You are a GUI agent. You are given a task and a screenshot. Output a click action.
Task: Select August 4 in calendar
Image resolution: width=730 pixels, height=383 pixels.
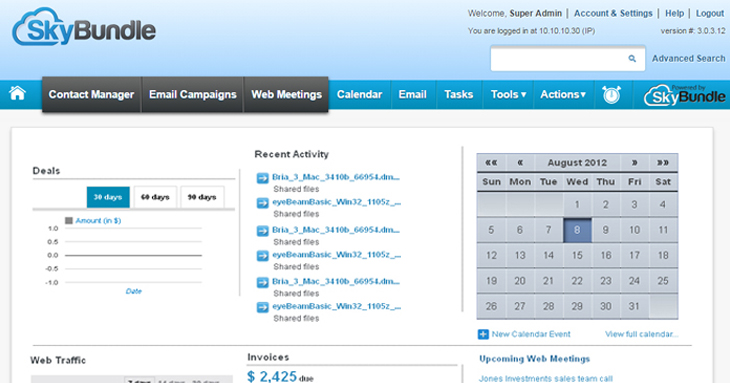tap(663, 204)
